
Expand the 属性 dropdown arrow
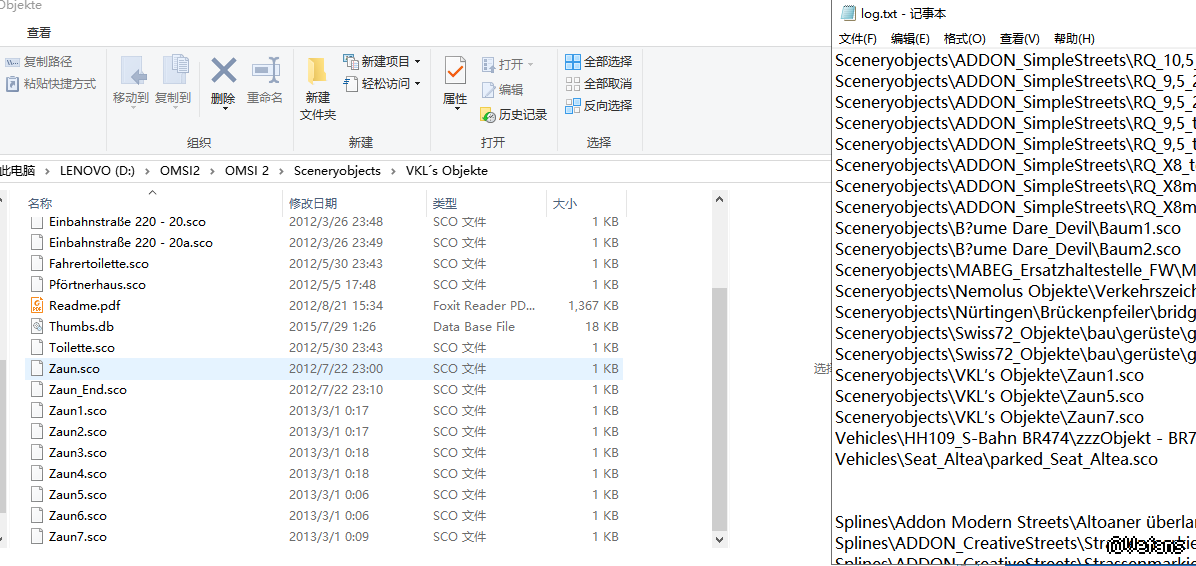coord(456,109)
